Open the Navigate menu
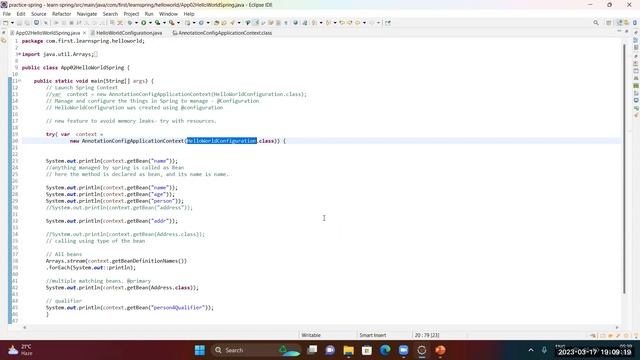 click(87, 14)
